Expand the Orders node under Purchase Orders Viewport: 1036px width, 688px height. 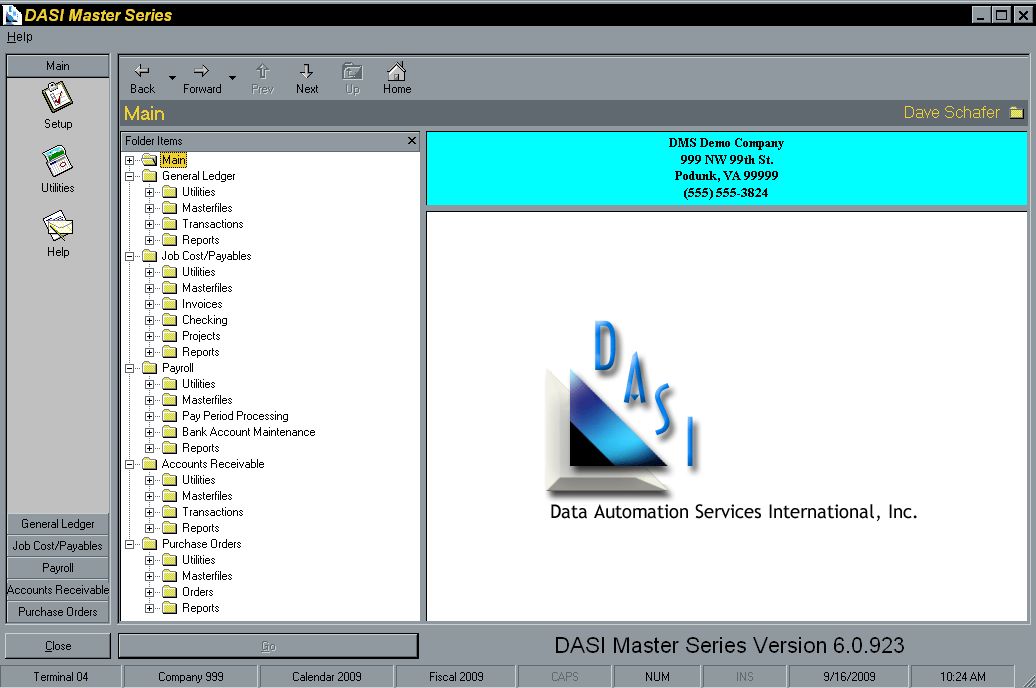point(149,592)
